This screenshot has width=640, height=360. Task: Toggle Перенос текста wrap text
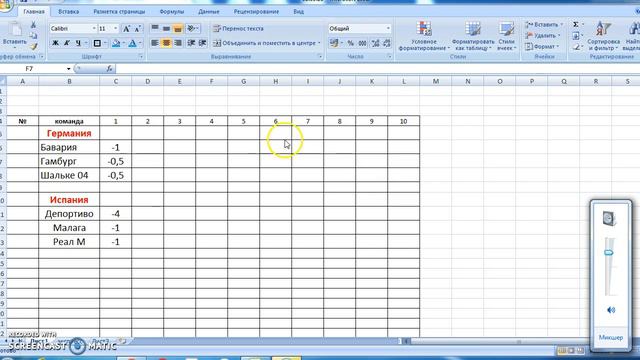(x=239, y=29)
